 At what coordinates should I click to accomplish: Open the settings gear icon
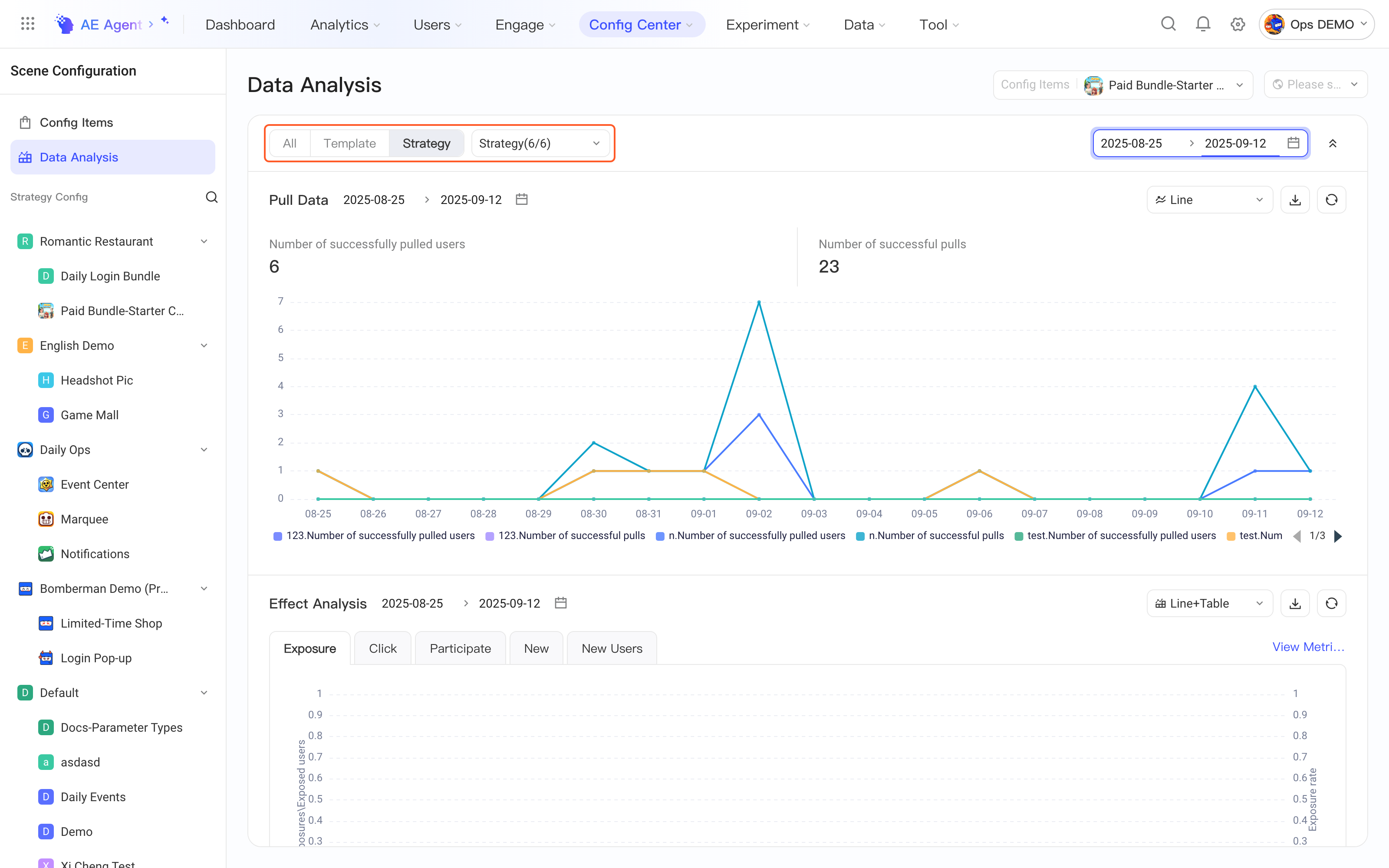1238,24
